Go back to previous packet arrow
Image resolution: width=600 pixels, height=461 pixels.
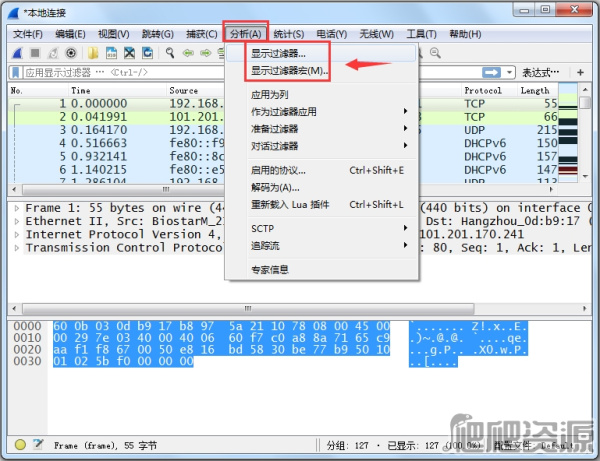tap(188, 53)
